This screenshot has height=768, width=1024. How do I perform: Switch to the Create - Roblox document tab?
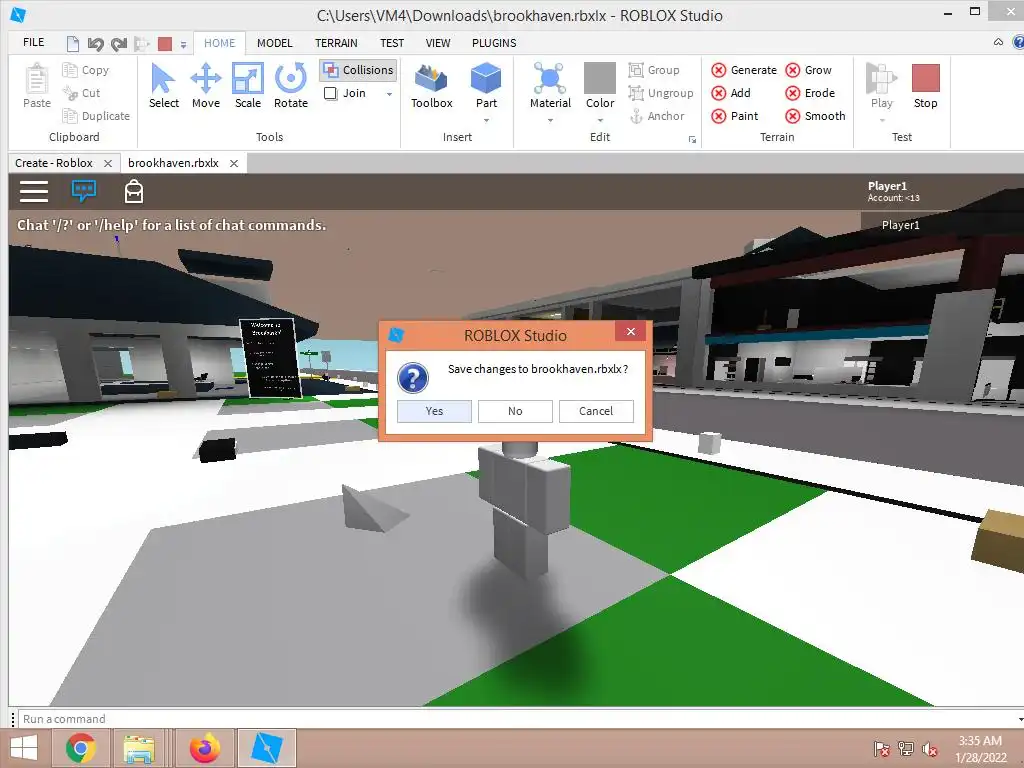click(54, 163)
